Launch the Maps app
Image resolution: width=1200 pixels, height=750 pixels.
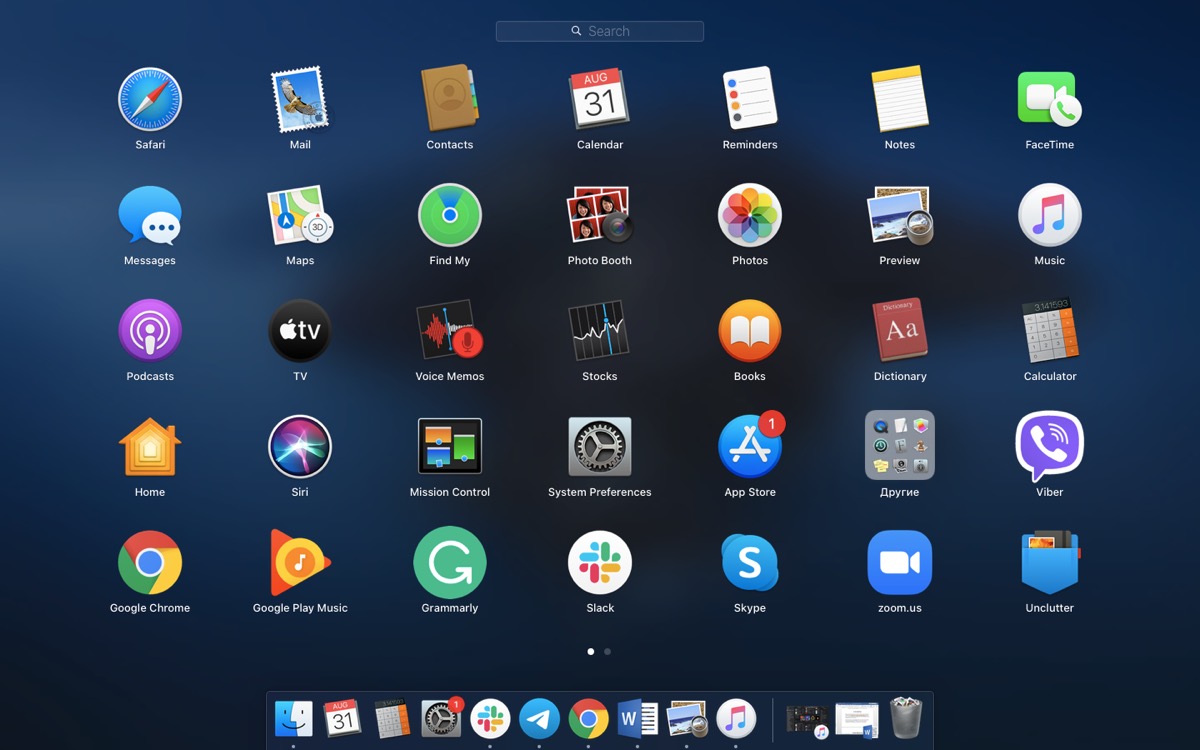tap(300, 215)
